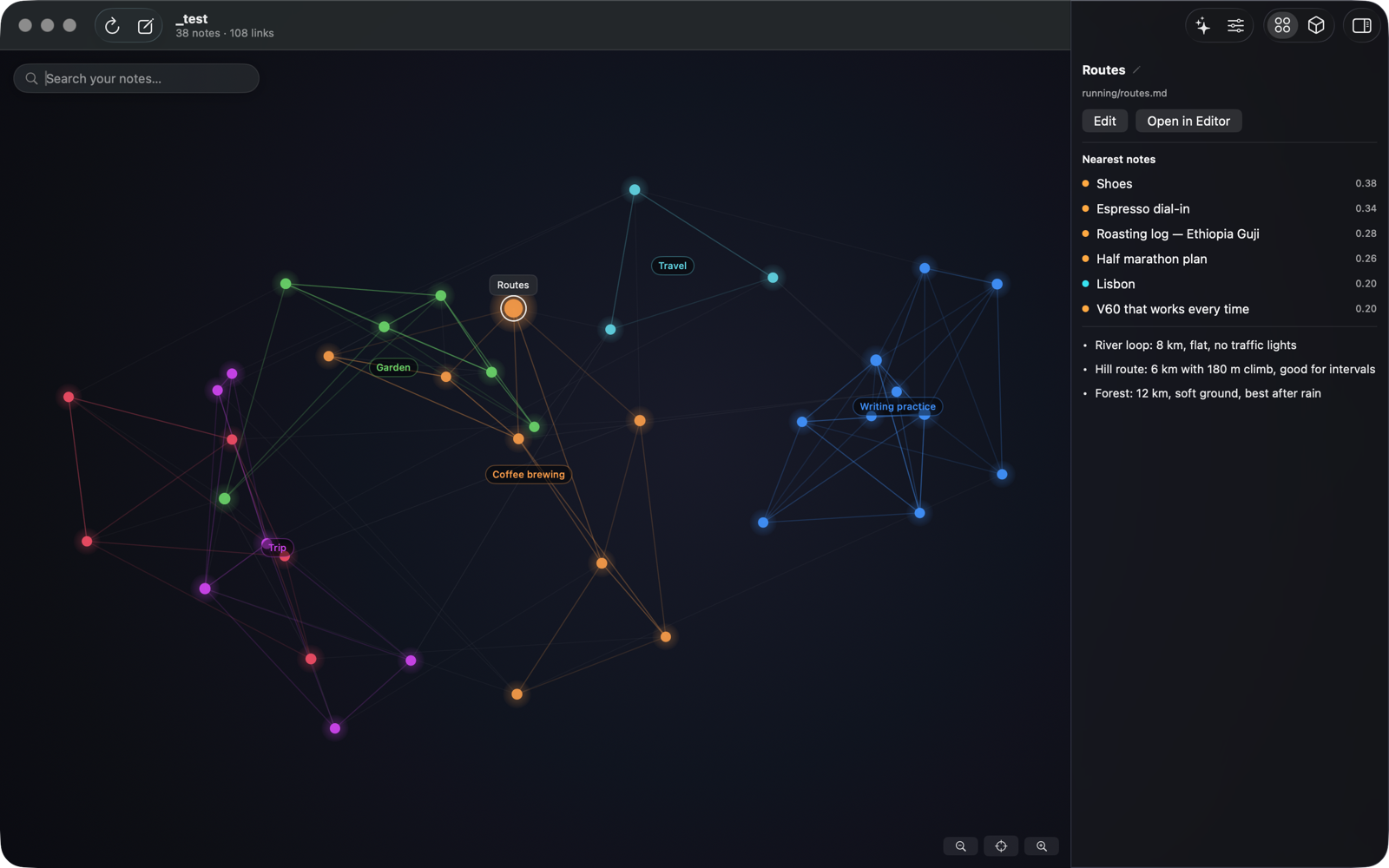This screenshot has height=868, width=1389.
Task: Create a new note with compose icon
Action: click(x=145, y=26)
